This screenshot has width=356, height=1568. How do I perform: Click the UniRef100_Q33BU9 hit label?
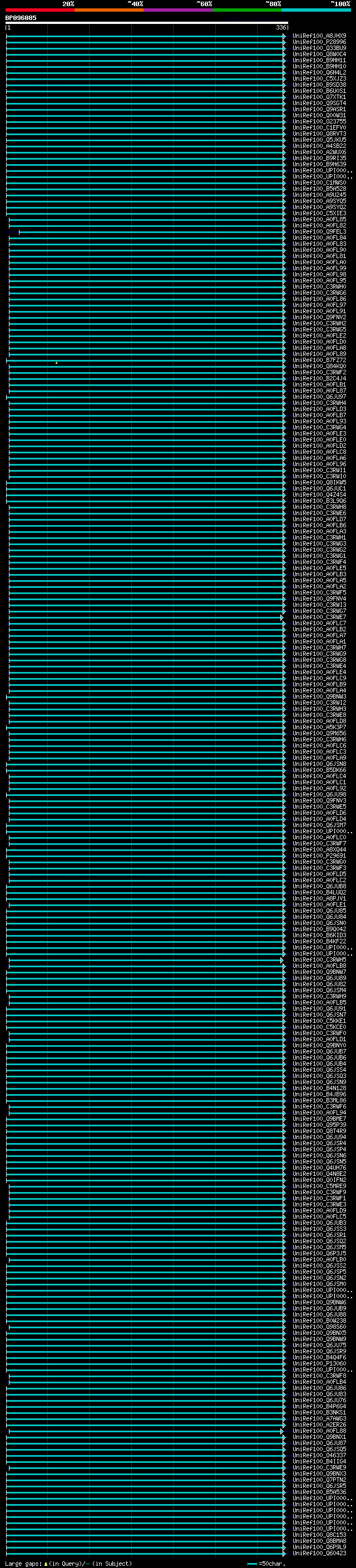[x=319, y=48]
